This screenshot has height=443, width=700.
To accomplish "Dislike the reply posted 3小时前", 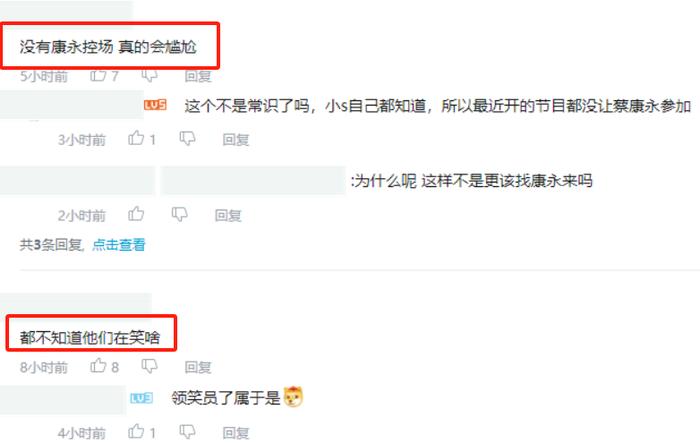I will [x=187, y=139].
